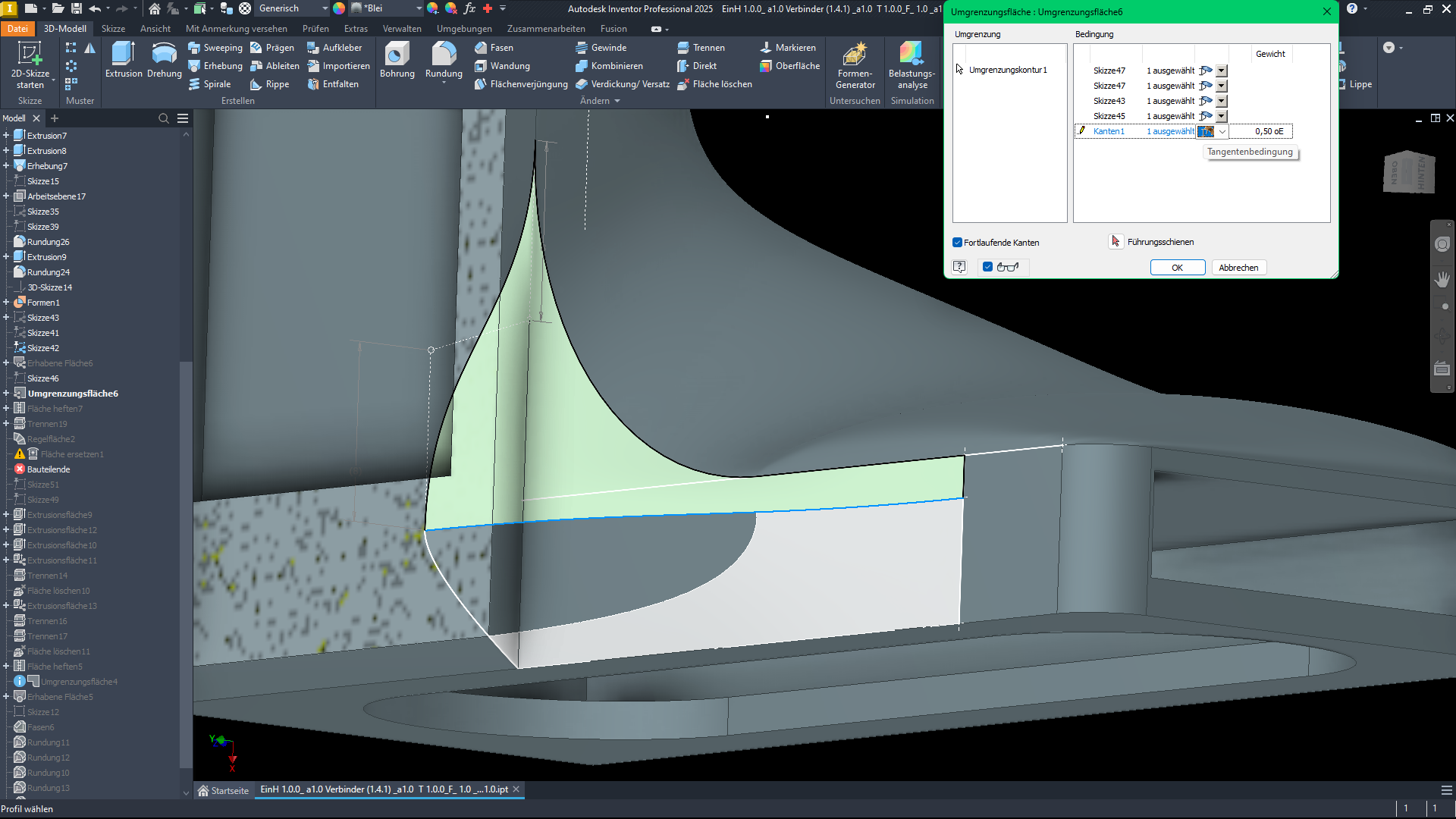Screen dimensions: 1456x819
Task: Launch the Sweeping command
Action: tap(215, 48)
